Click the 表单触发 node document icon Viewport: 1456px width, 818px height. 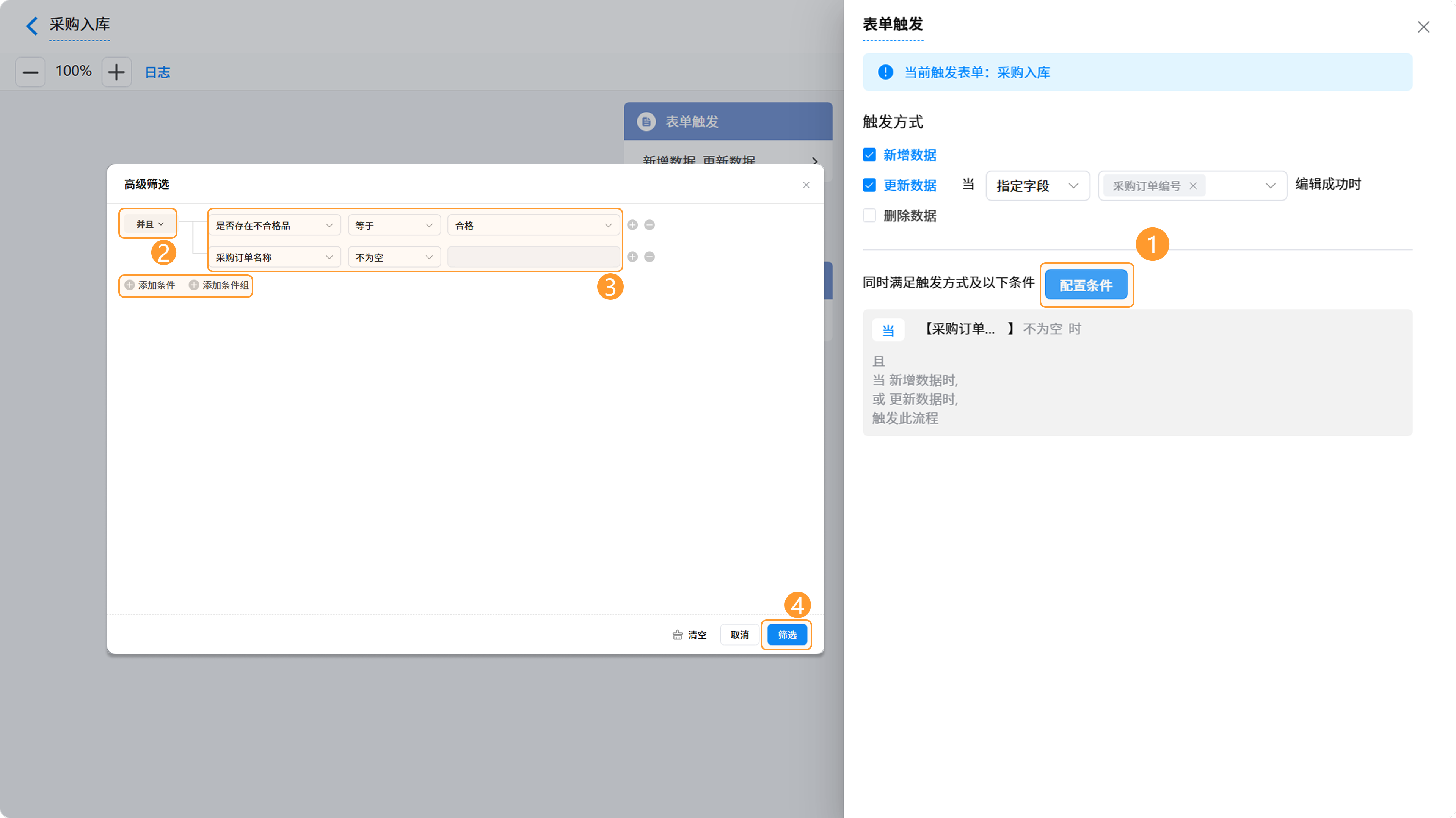pos(646,121)
